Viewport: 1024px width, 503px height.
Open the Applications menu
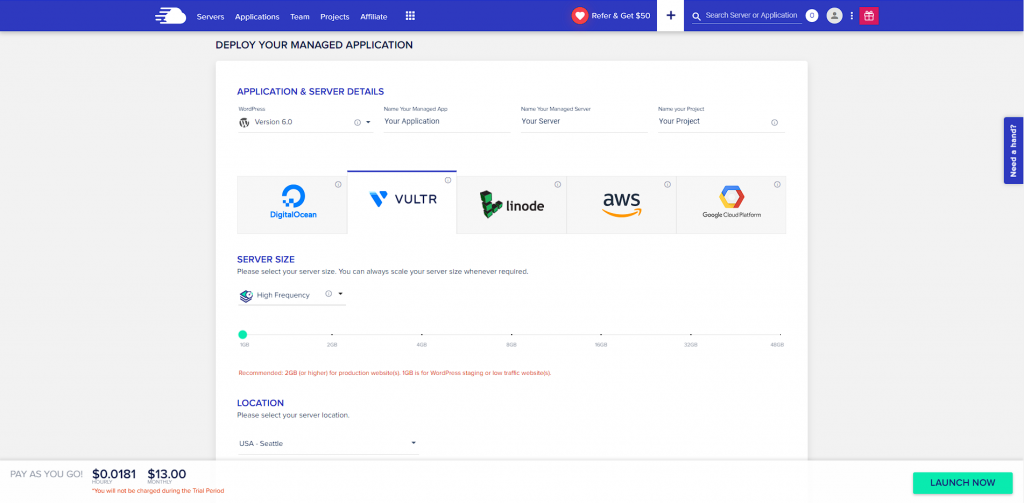click(x=257, y=16)
